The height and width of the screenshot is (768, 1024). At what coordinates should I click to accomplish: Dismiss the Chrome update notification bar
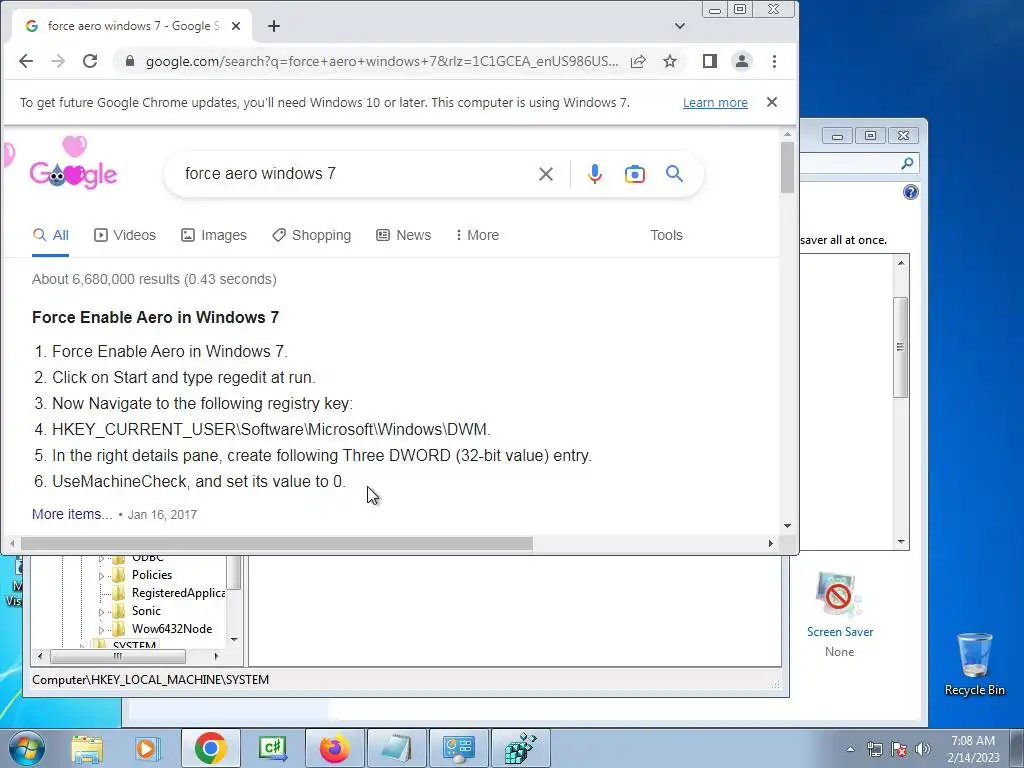[x=772, y=103]
